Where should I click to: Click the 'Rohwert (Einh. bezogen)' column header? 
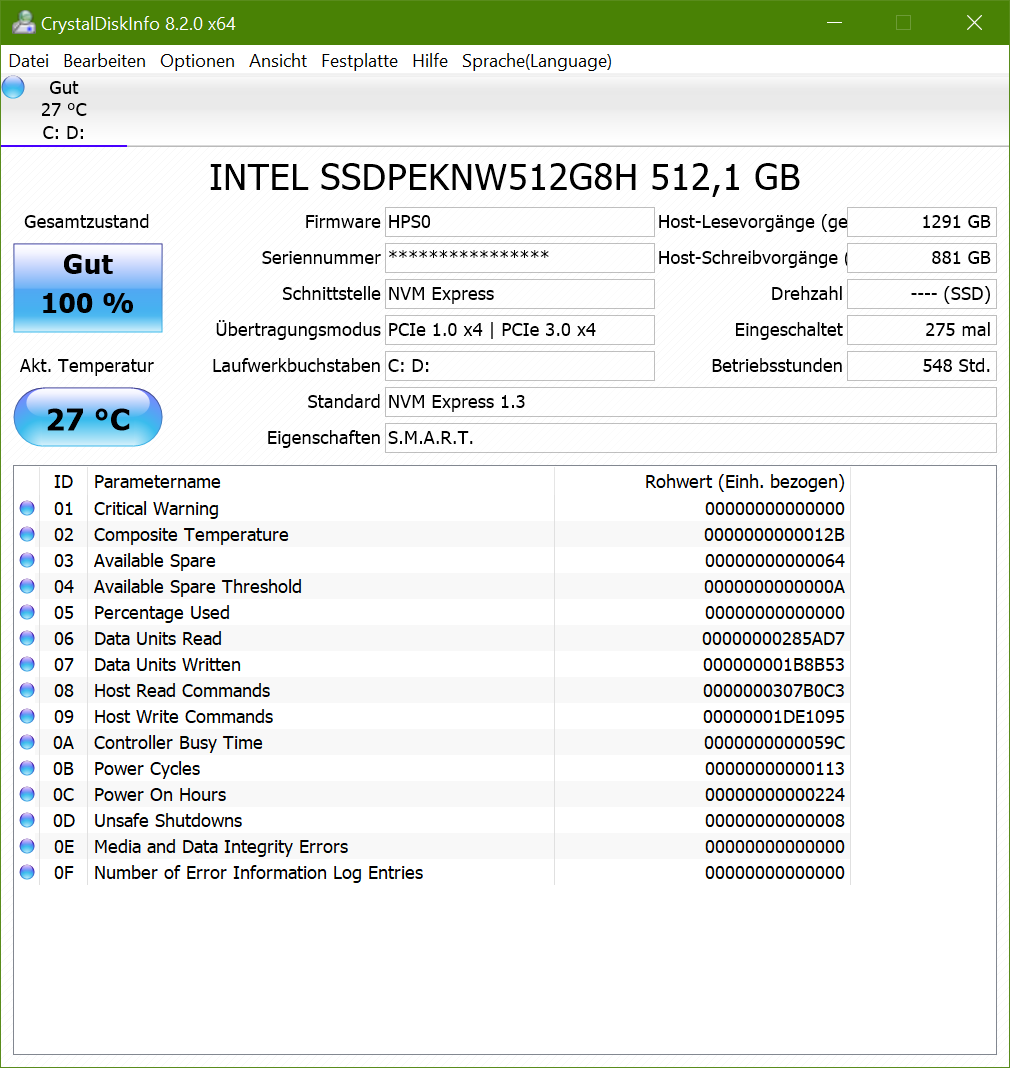click(x=702, y=482)
